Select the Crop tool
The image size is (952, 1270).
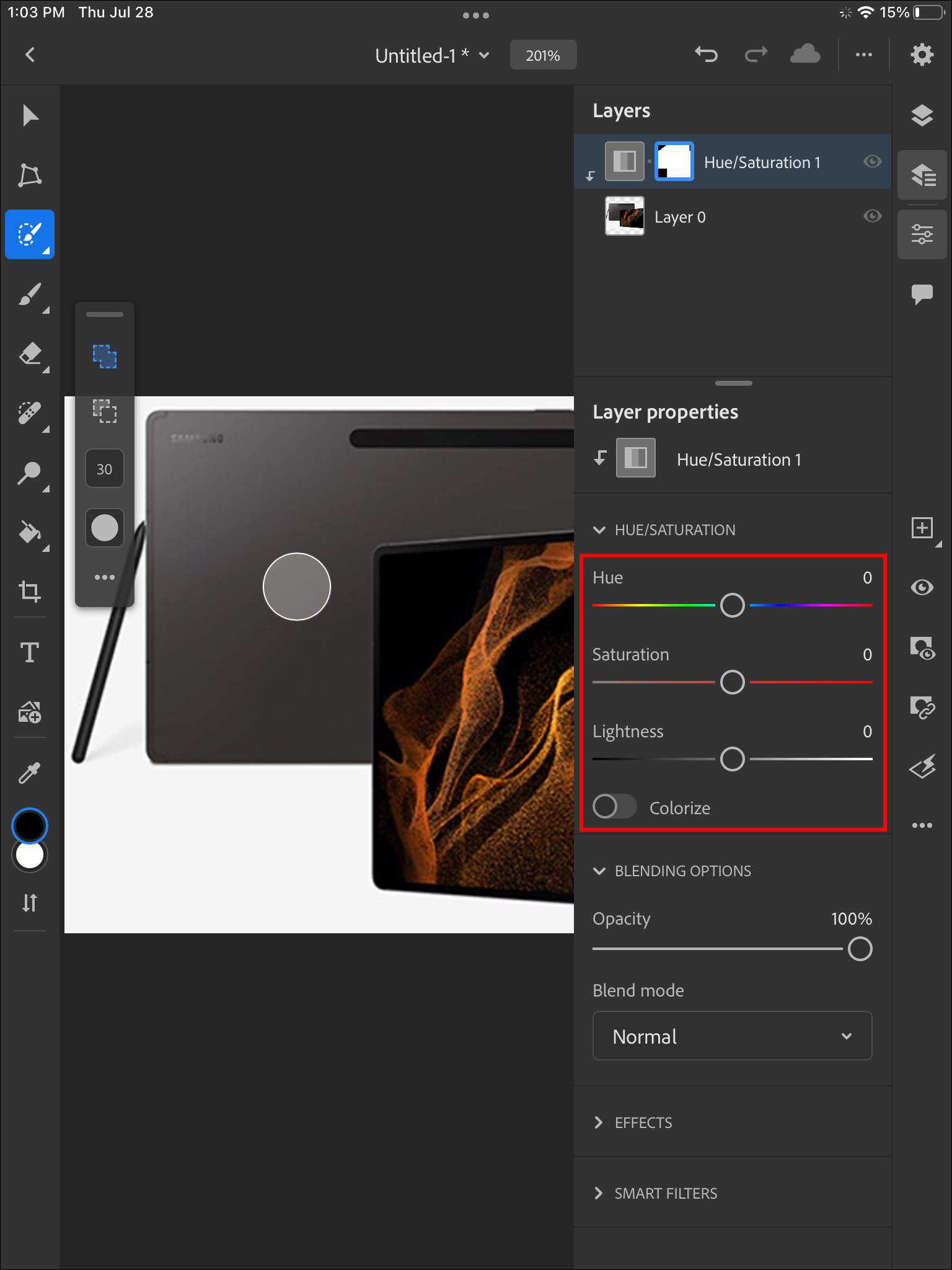point(30,591)
